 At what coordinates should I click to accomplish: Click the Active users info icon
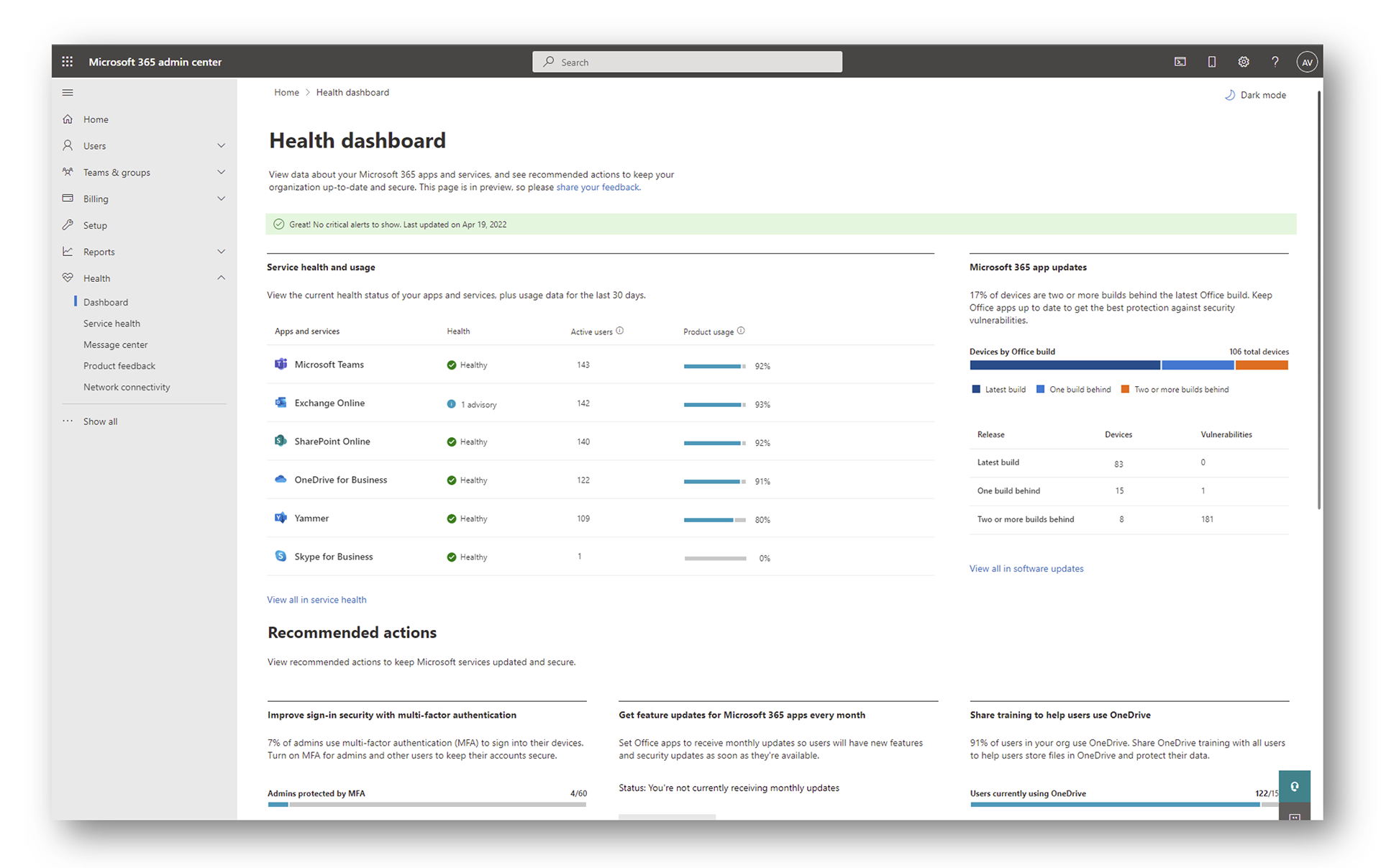coord(619,331)
